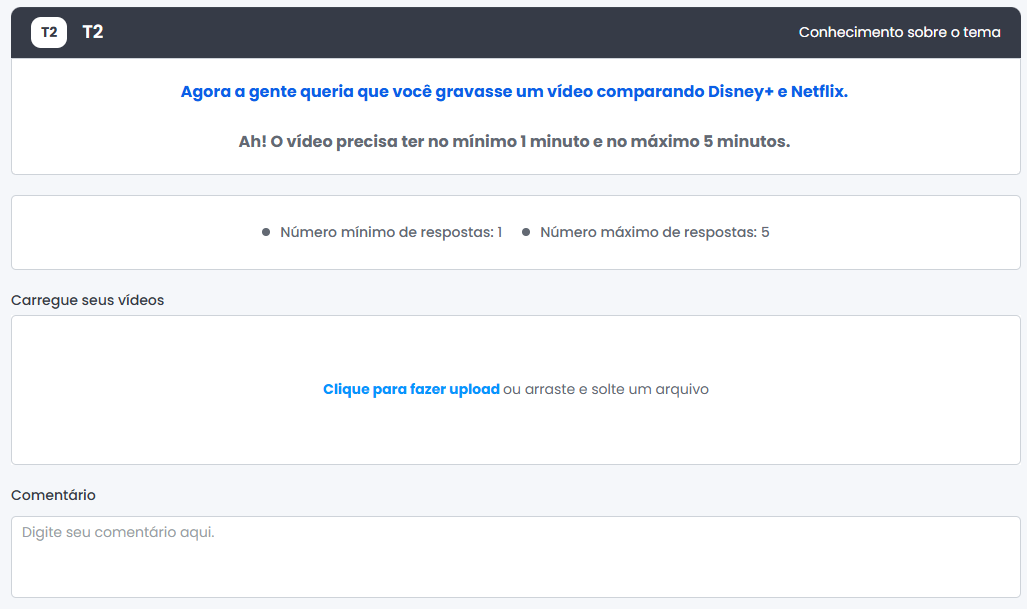Click the 'Carregue seus vídeos' label
Viewport: 1027px width, 609px height.
88,300
